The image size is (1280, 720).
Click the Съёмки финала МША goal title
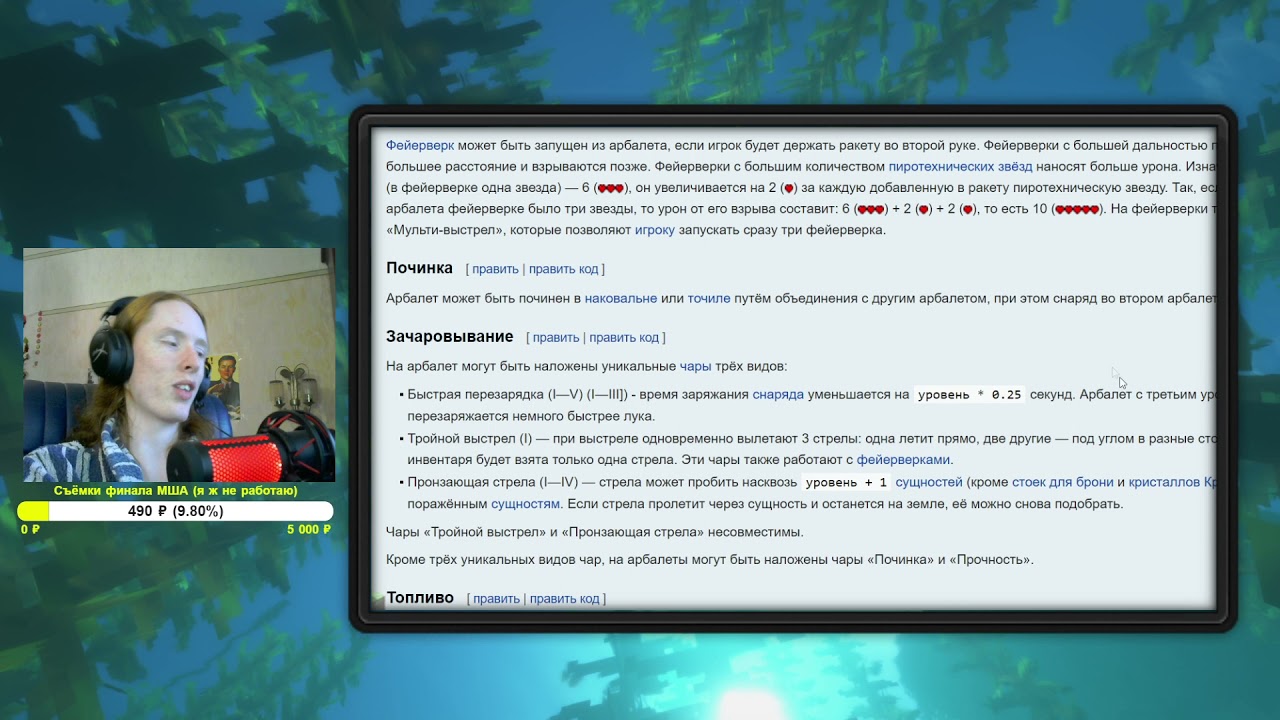[176, 491]
